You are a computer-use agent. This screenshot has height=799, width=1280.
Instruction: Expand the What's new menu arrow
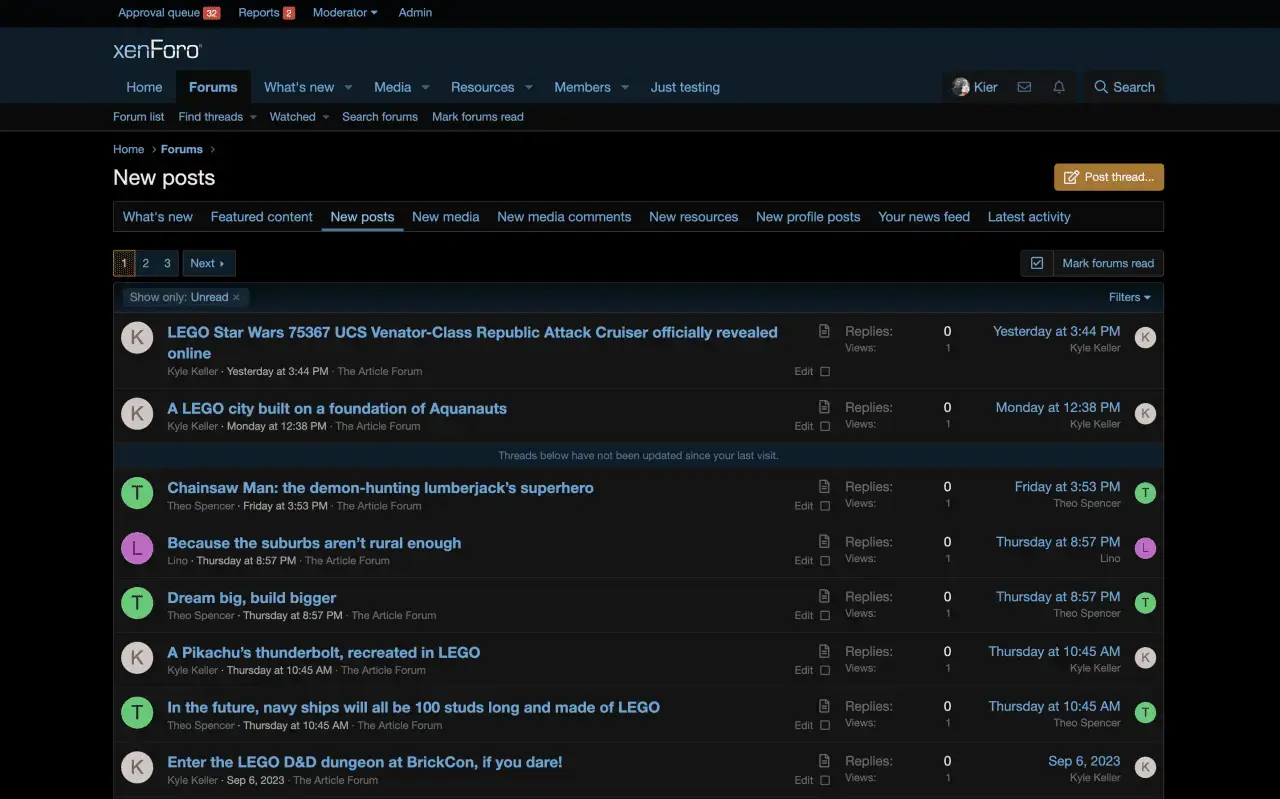click(x=348, y=87)
